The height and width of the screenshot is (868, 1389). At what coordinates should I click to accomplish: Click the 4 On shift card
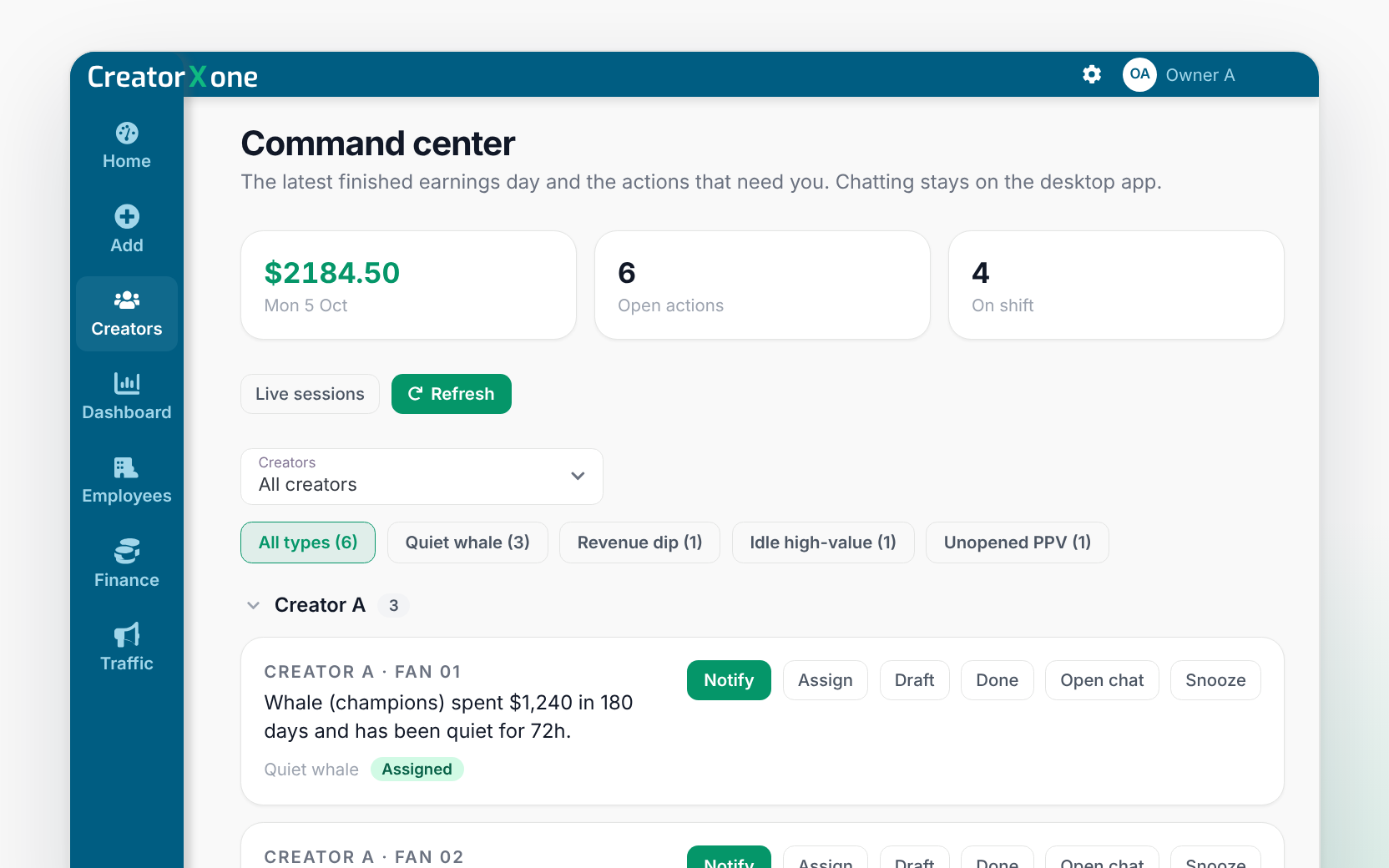coord(1116,285)
